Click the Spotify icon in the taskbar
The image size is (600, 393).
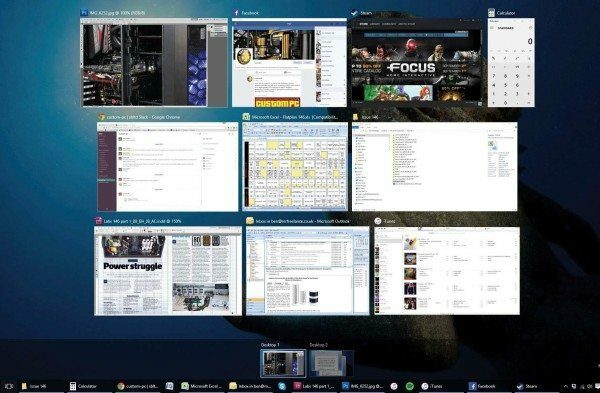(410, 386)
